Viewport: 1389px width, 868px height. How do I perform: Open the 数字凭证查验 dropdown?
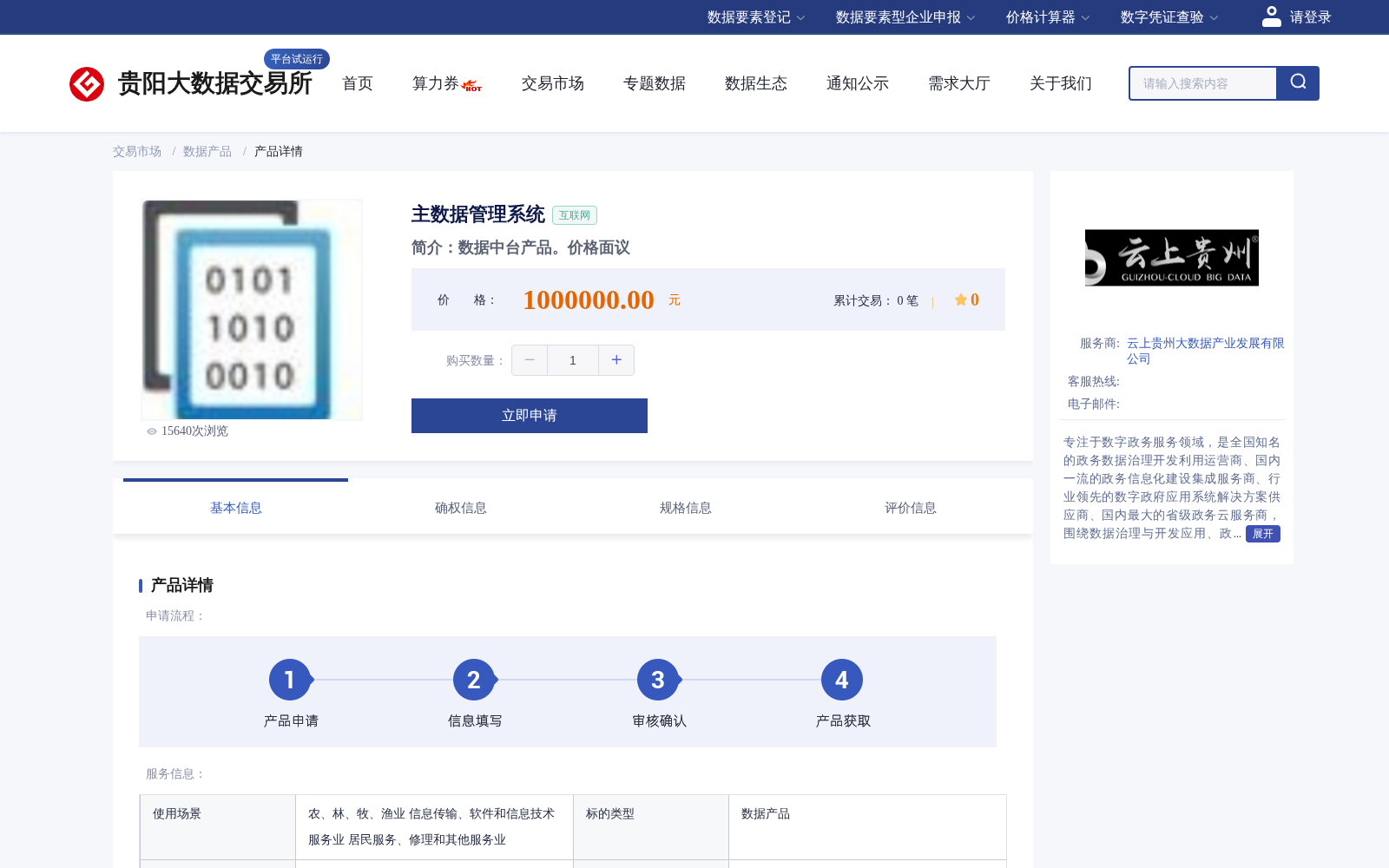click(x=1169, y=17)
